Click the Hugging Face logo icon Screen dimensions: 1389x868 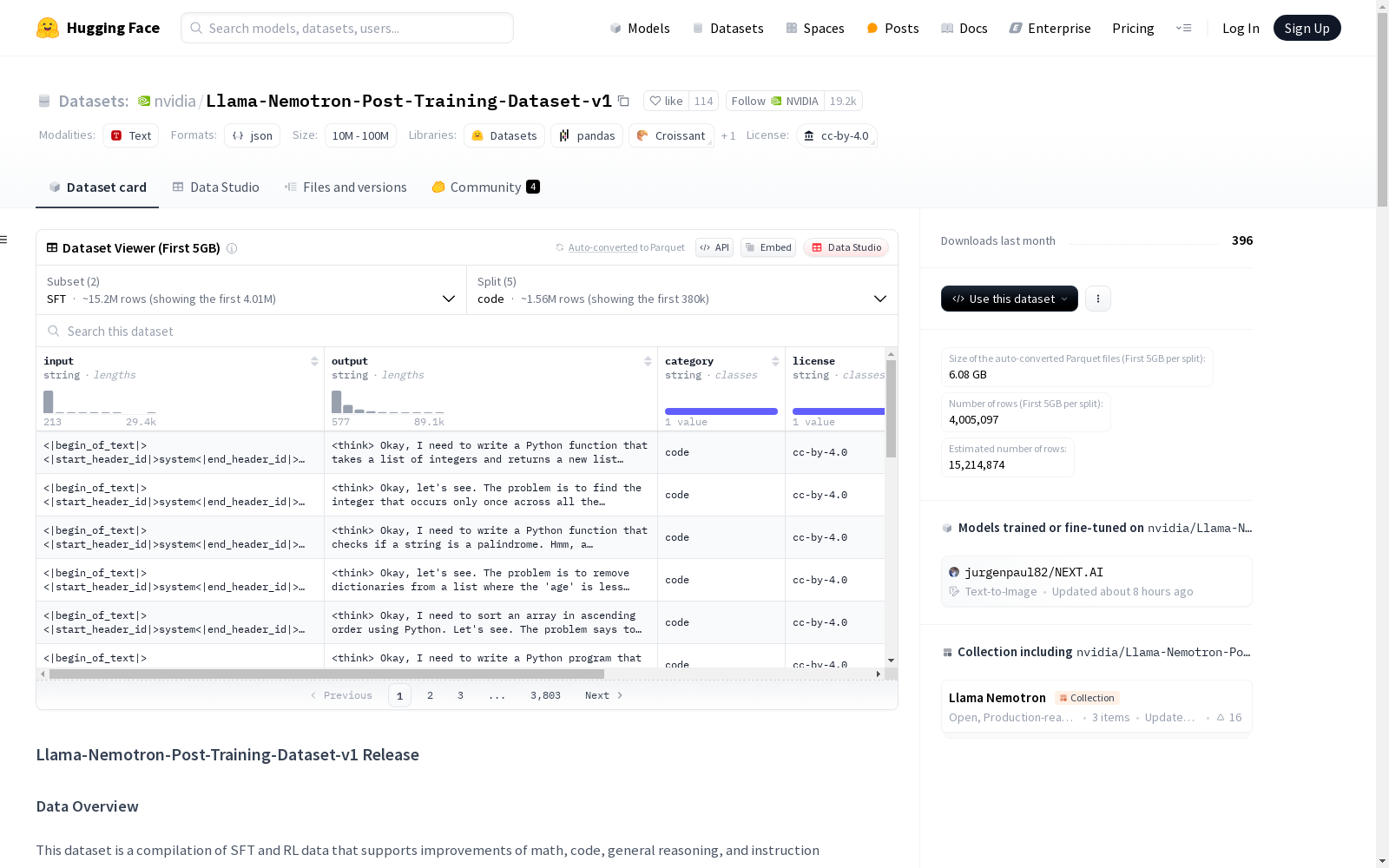click(48, 28)
